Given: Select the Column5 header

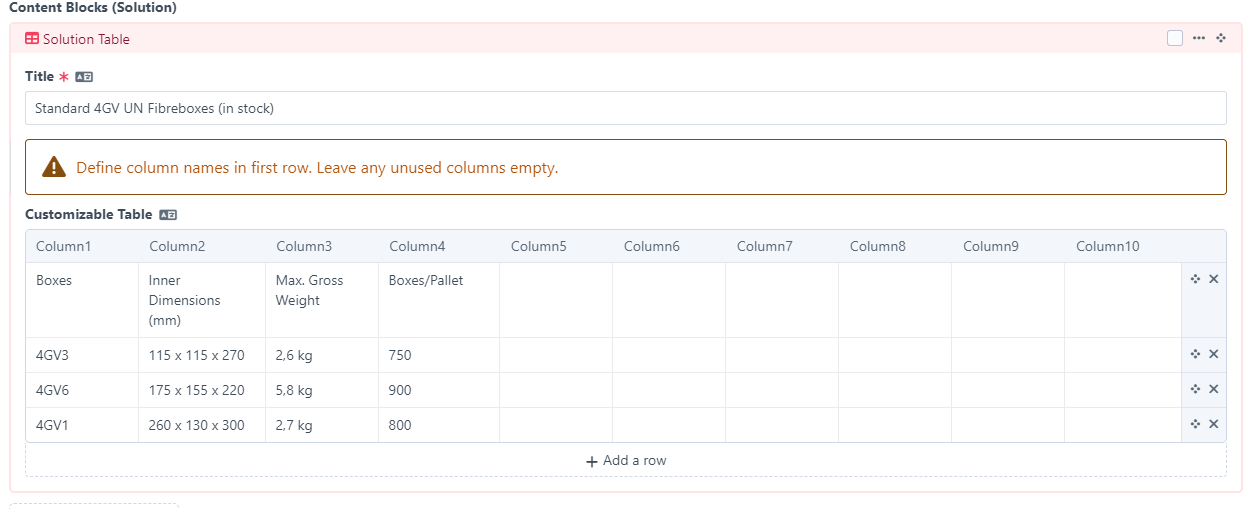Looking at the screenshot, I should coord(538,246).
